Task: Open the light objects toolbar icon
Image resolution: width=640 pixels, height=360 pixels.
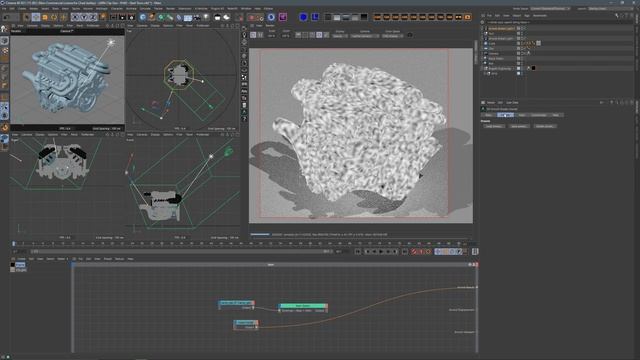Action: coord(206,17)
